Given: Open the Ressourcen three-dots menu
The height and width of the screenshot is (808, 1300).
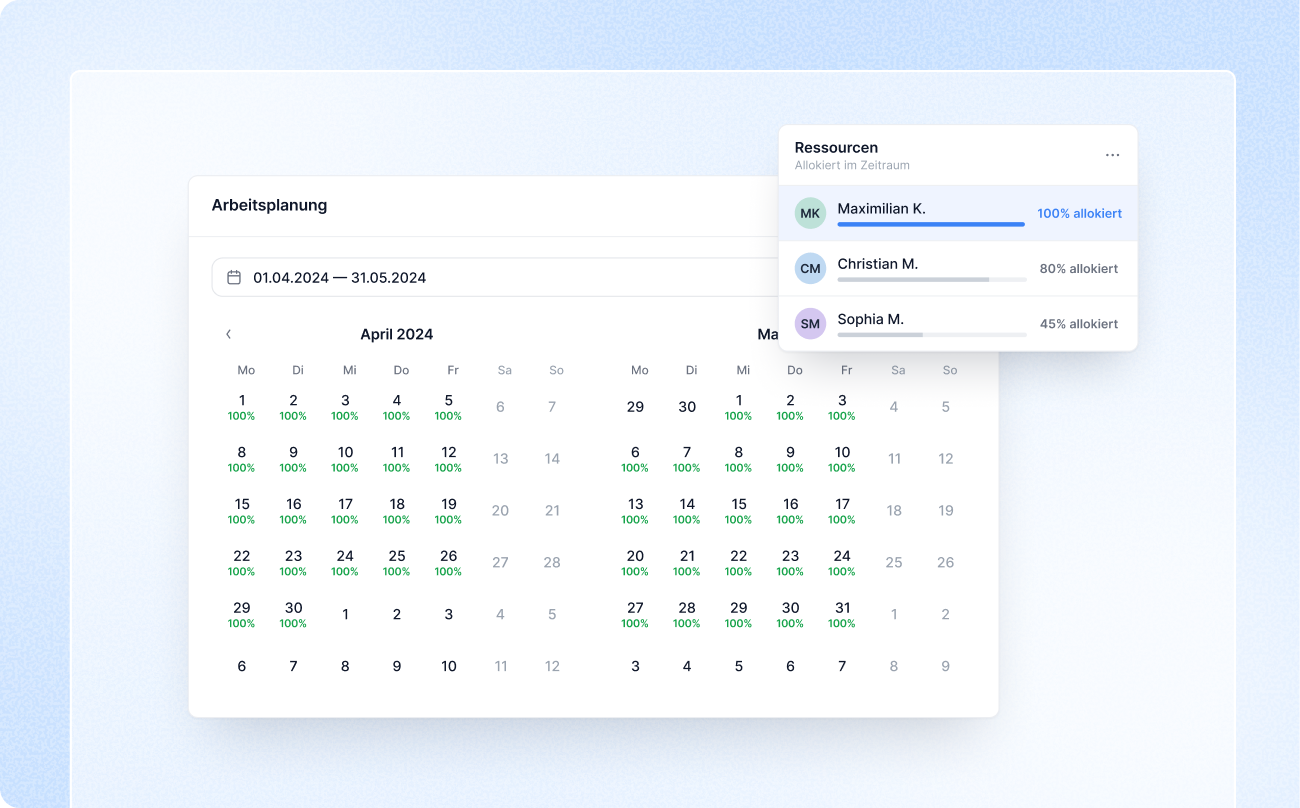Looking at the screenshot, I should (x=1112, y=155).
